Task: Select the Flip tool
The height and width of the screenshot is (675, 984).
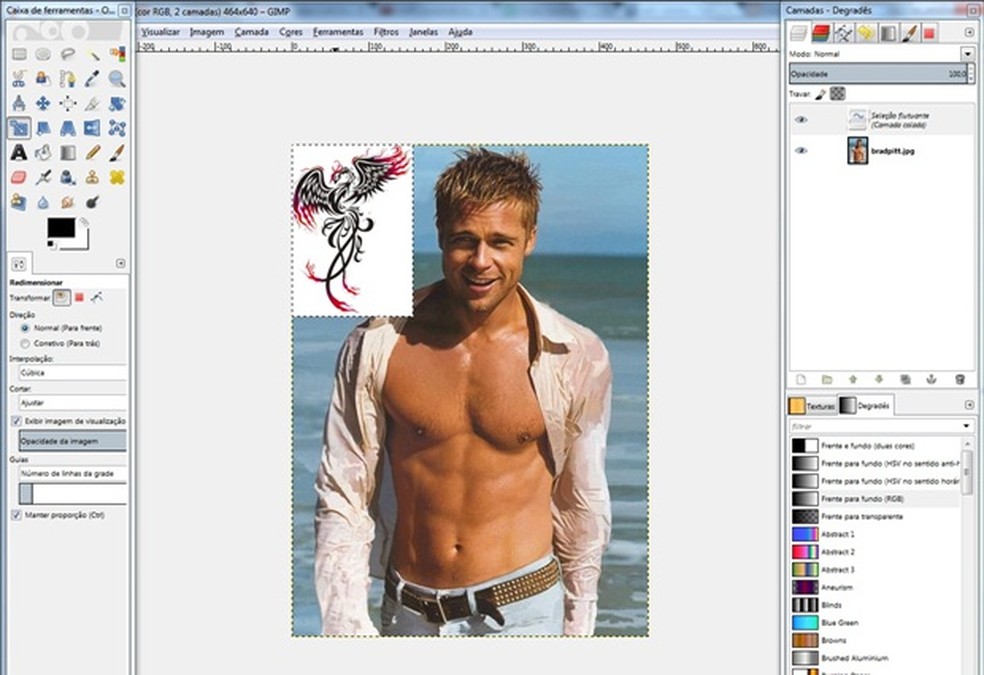Action: point(92,128)
